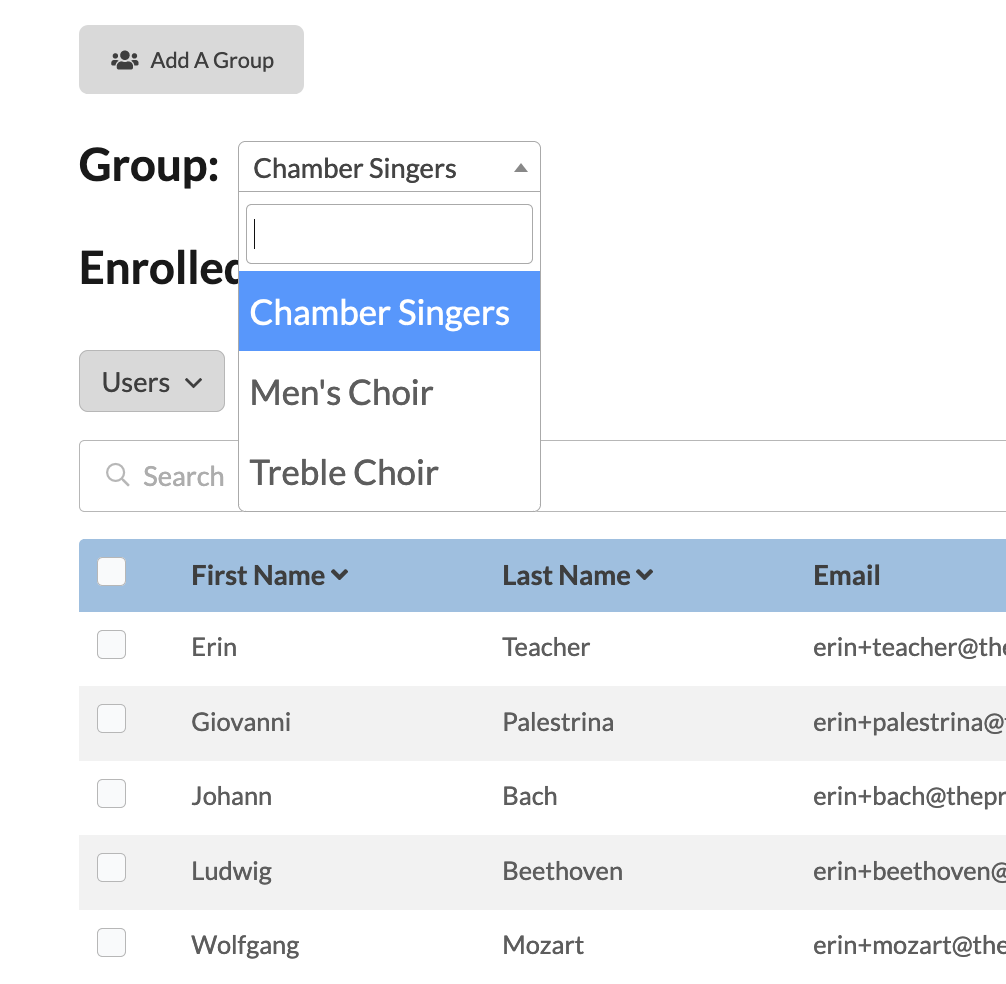
Task: Check the Ludwig Beethoven row checkbox
Action: coord(111,868)
